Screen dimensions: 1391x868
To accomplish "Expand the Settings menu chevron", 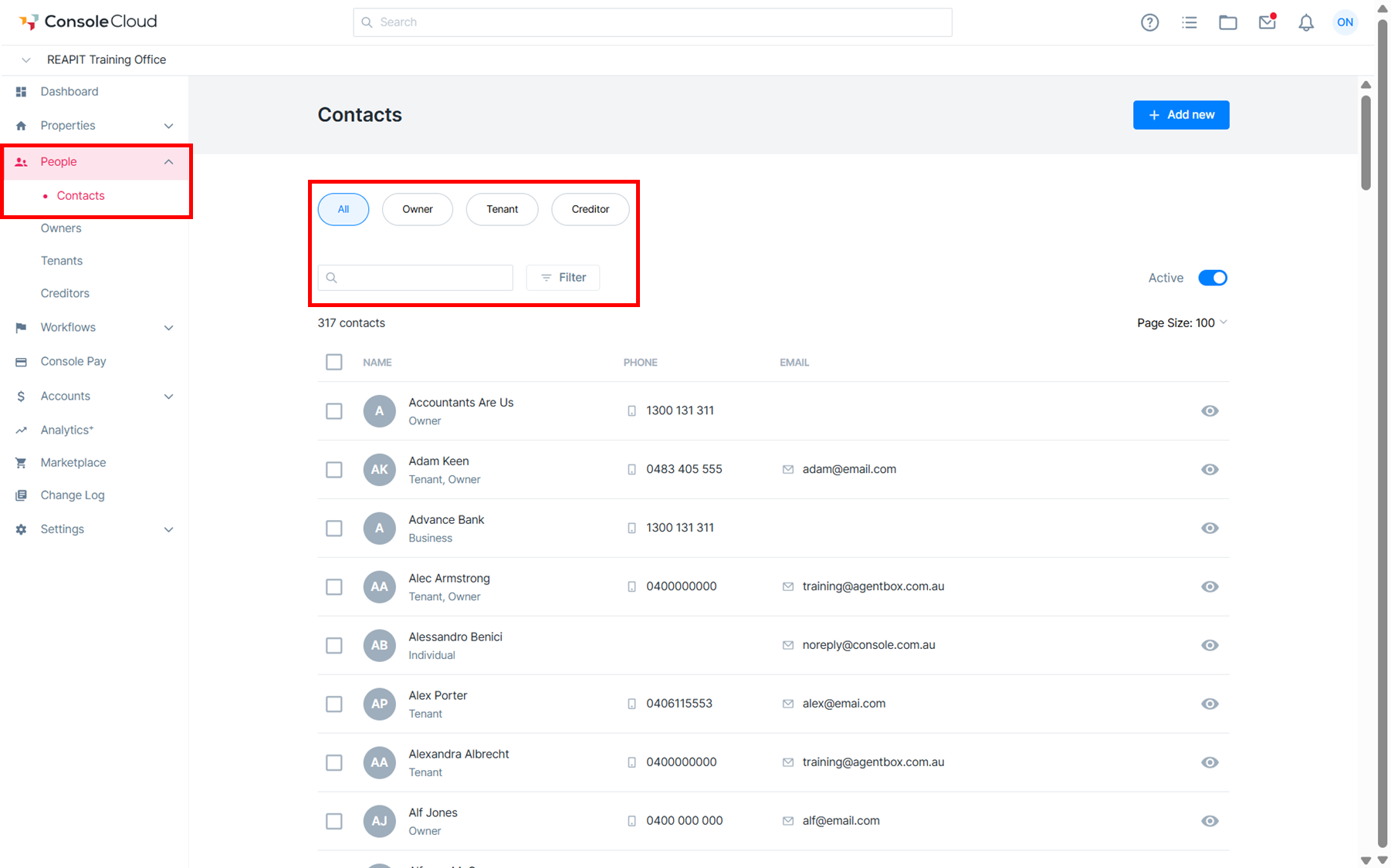I will tap(169, 529).
